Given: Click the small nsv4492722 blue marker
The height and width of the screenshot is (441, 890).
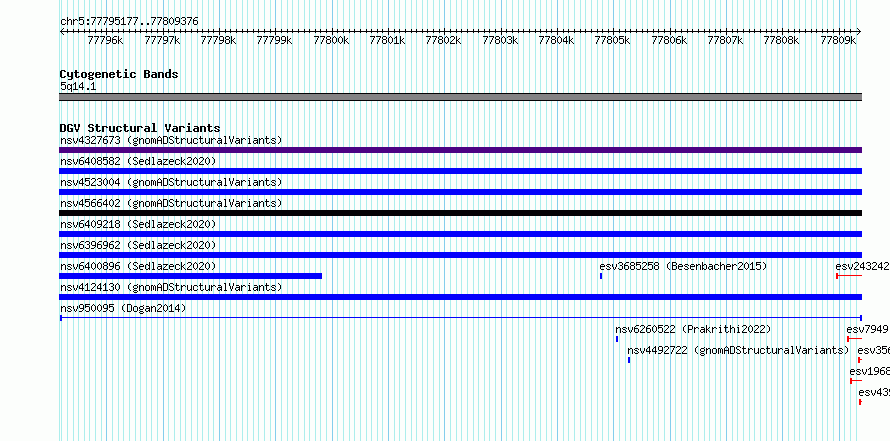Looking at the screenshot, I should (629, 360).
